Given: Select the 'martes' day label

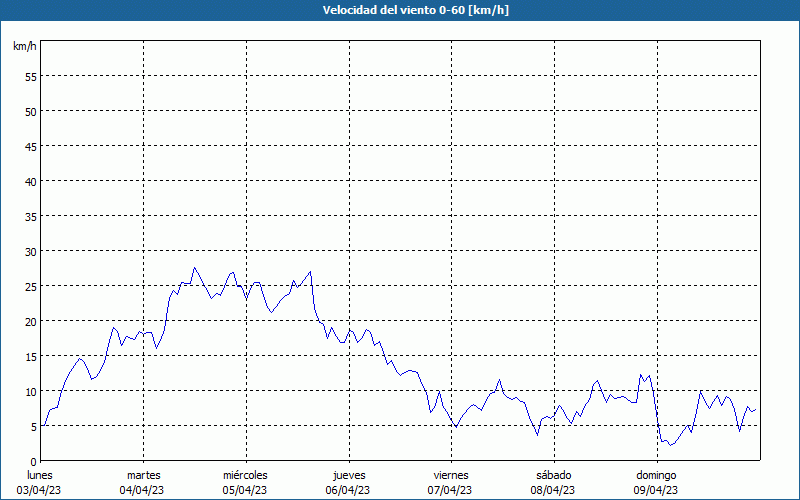Looking at the screenshot, I should pyautogui.click(x=143, y=476).
